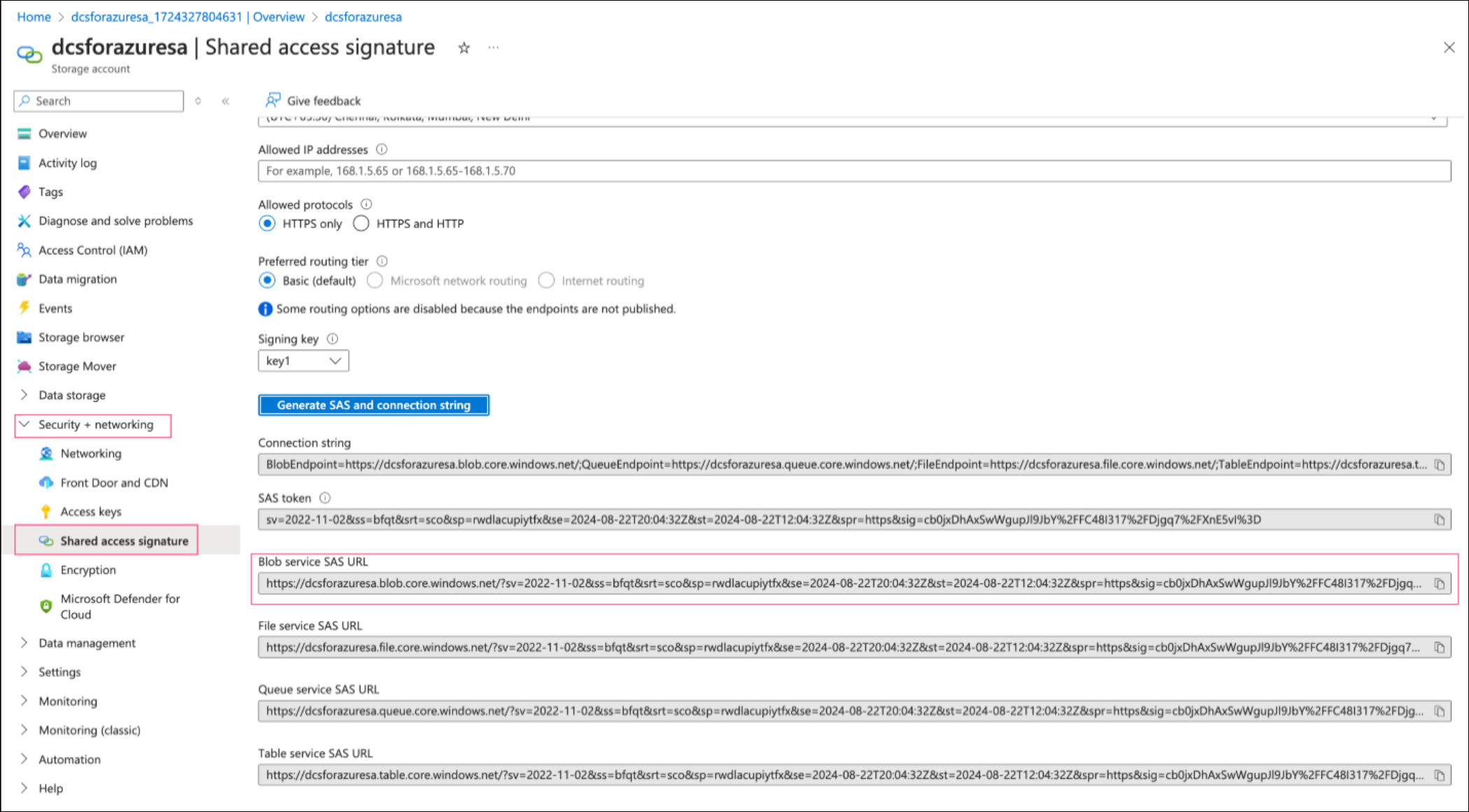Select HTTPS and HTTP protocol option
Image resolution: width=1469 pixels, height=812 pixels.
click(x=361, y=224)
